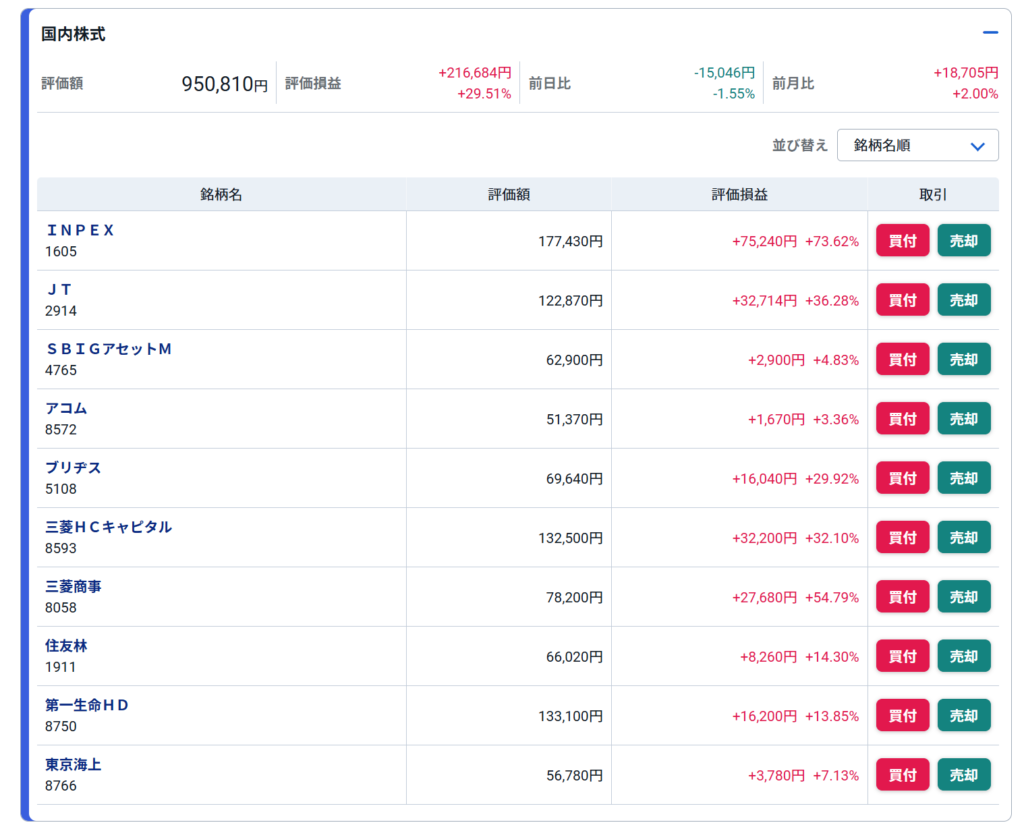1024x827 pixels.
Task: Click 買付 for 東京海上
Action: pyautogui.click(x=902, y=775)
